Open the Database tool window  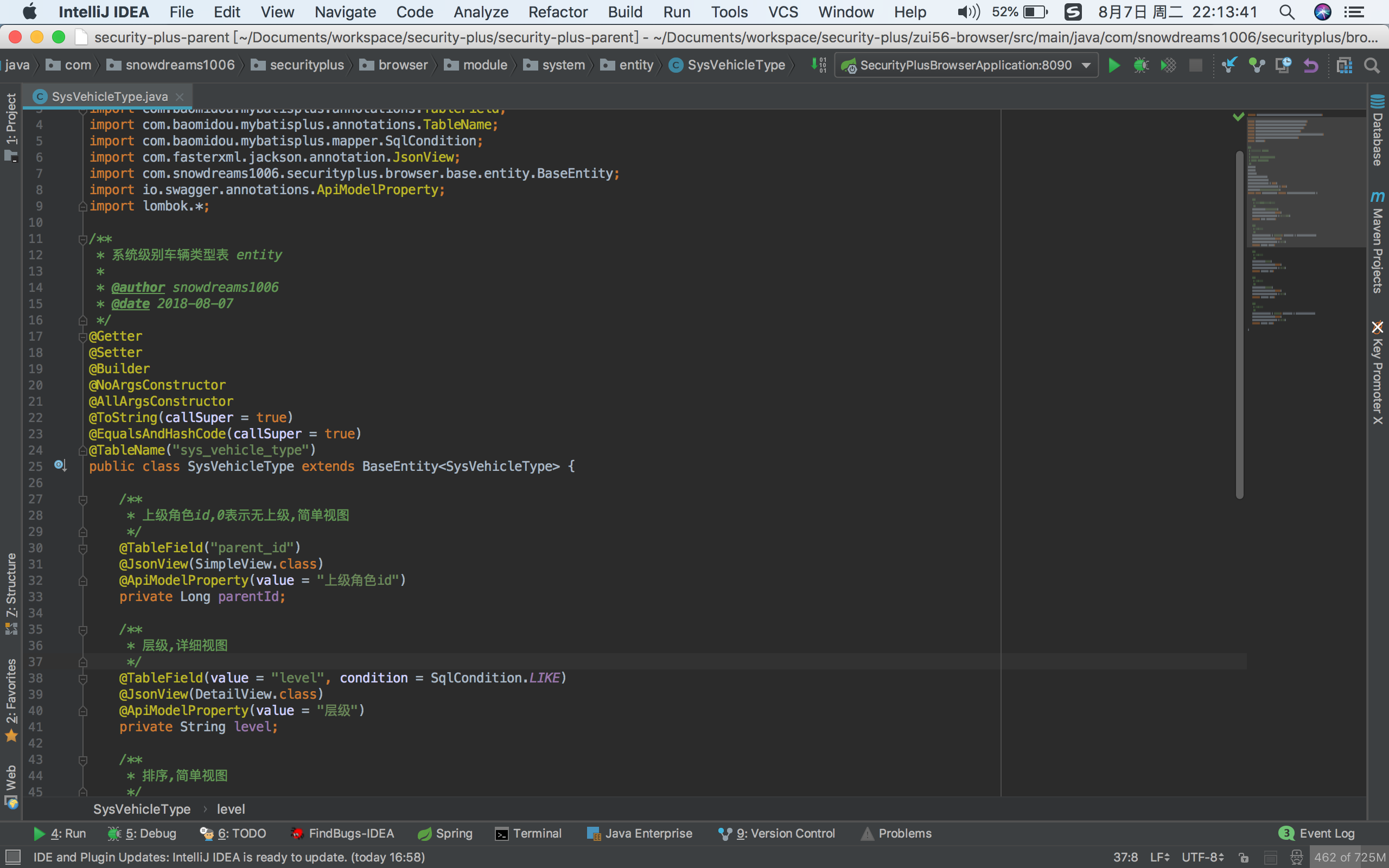coord(1378,130)
